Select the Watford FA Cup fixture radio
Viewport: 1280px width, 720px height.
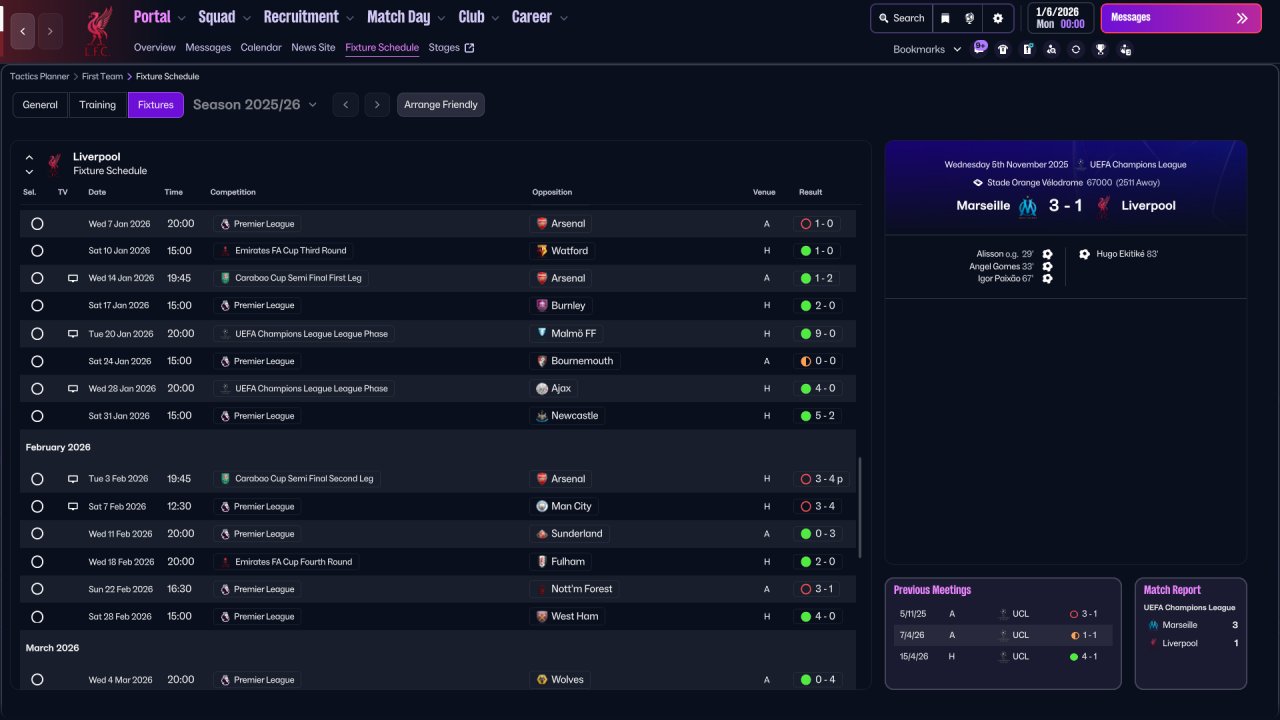tap(37, 251)
